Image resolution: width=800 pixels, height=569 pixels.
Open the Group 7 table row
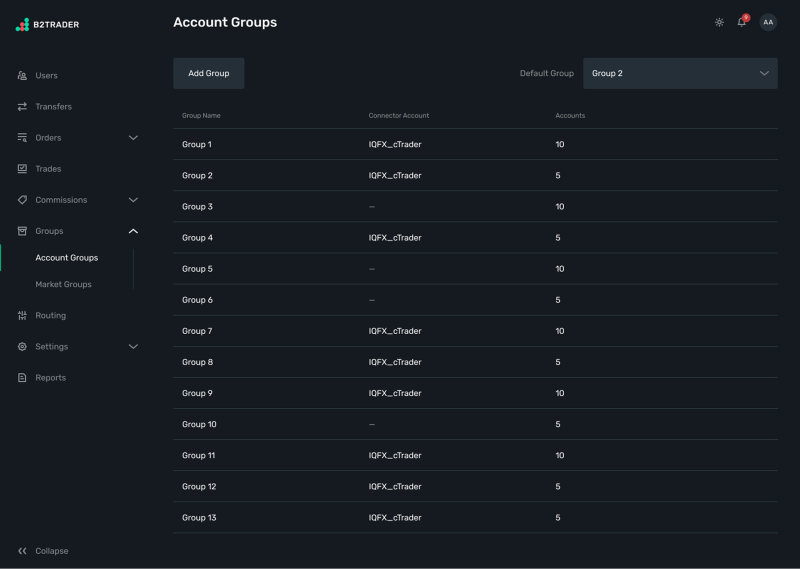tap(197, 331)
